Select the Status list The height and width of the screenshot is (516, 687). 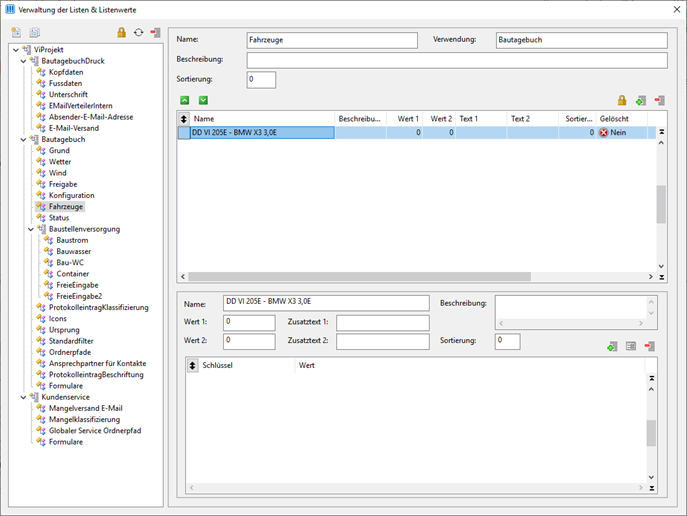click(59, 218)
